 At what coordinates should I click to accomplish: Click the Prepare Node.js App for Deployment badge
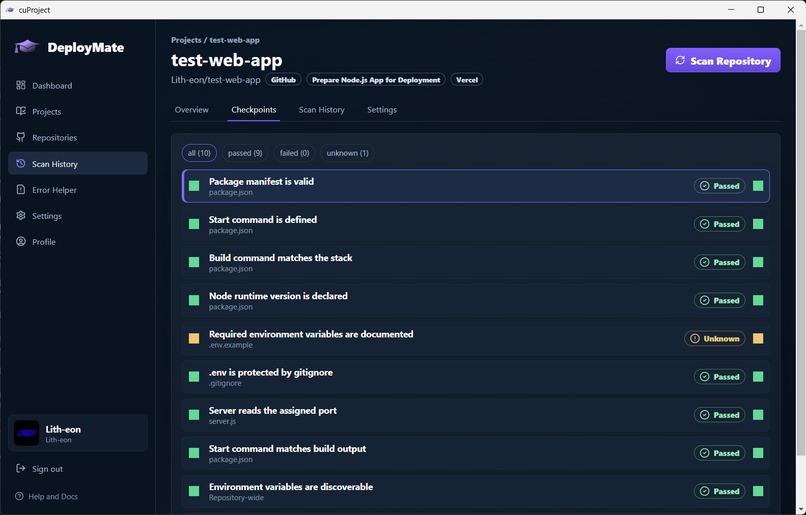376,80
